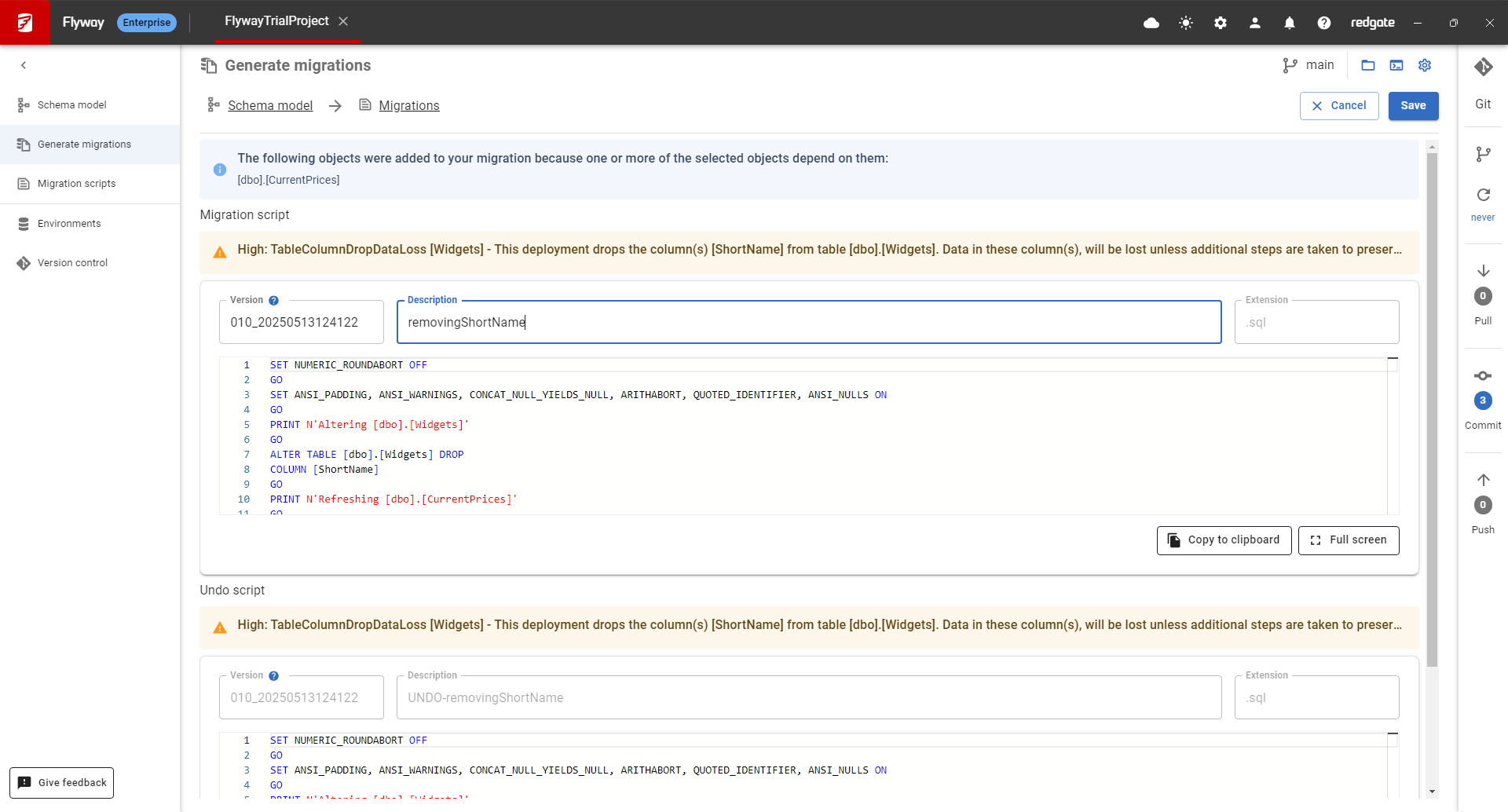Refresh Git status in the right panel
The height and width of the screenshot is (812, 1508).
pos(1483,195)
